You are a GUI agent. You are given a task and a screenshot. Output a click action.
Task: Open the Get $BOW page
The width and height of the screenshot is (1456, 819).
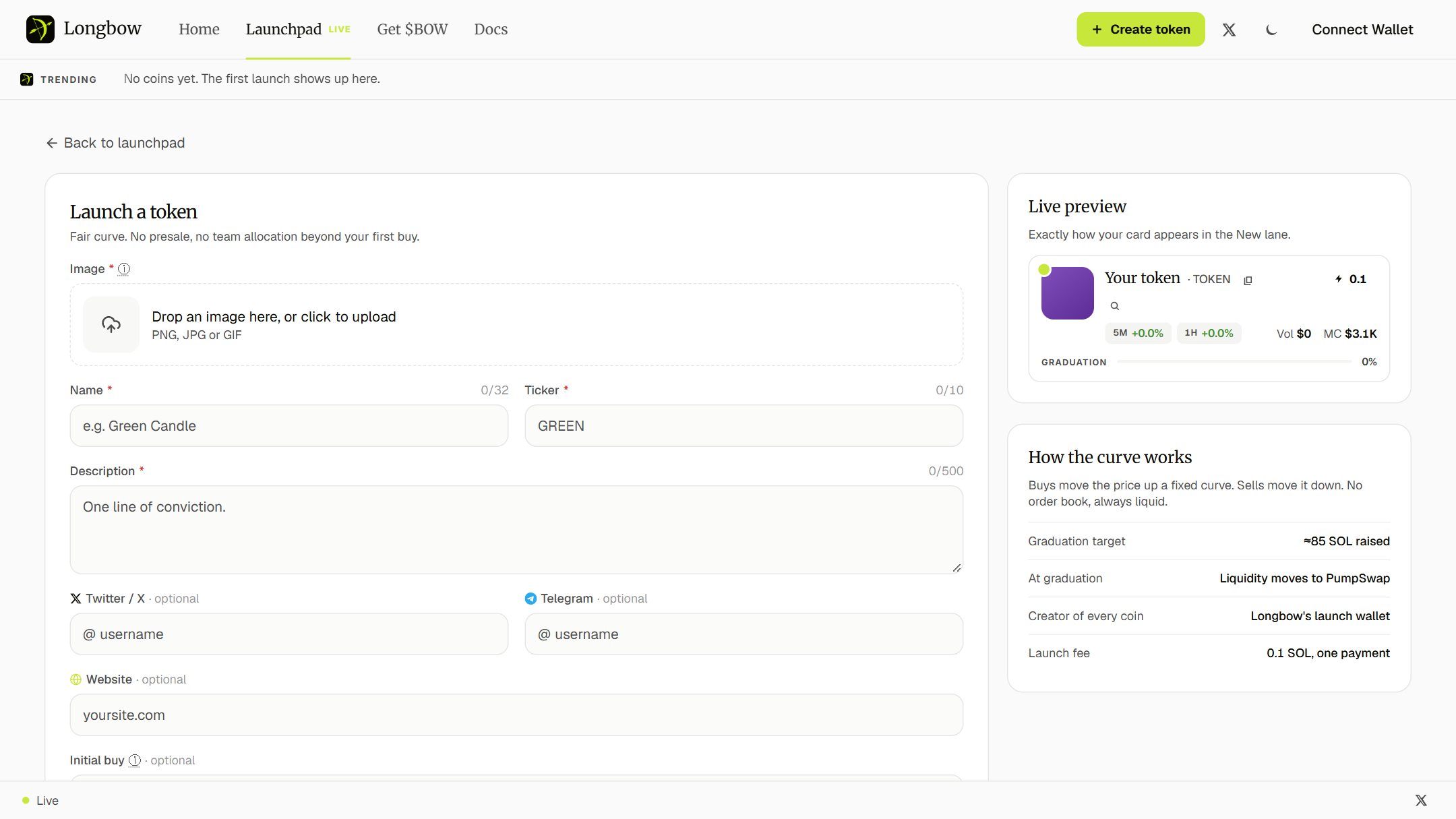(413, 29)
